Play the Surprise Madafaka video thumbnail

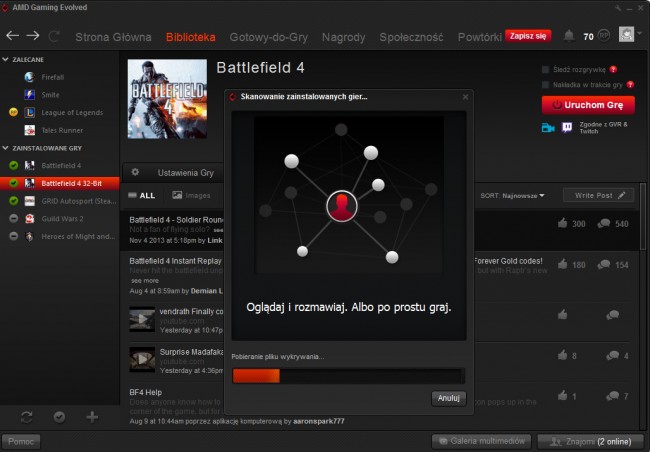(142, 359)
